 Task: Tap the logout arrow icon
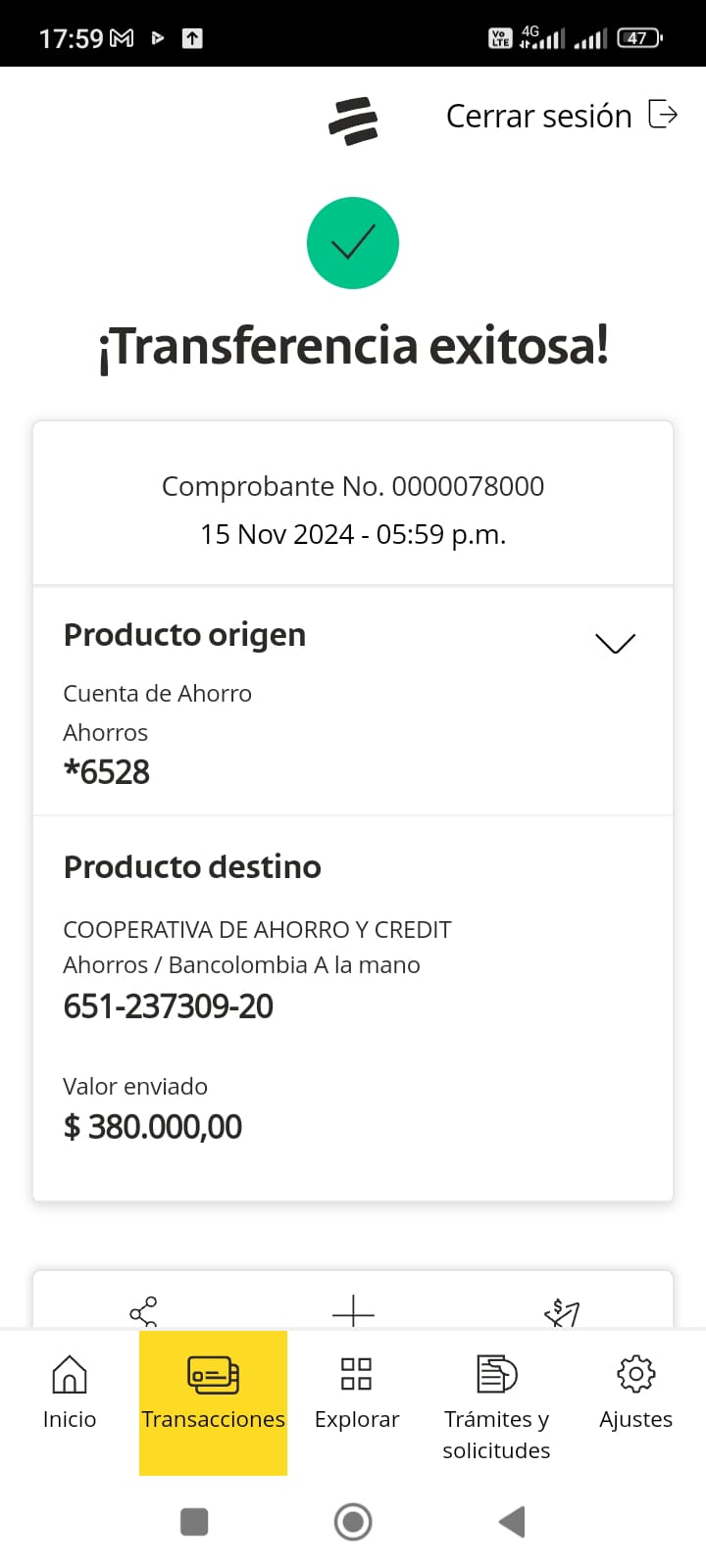coord(664,115)
